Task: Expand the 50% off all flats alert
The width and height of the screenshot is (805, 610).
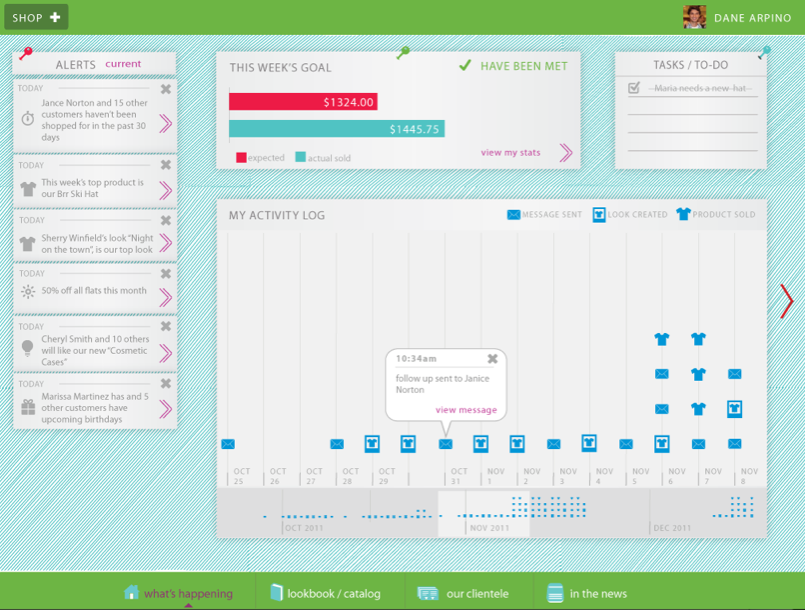Action: pyautogui.click(x=165, y=297)
